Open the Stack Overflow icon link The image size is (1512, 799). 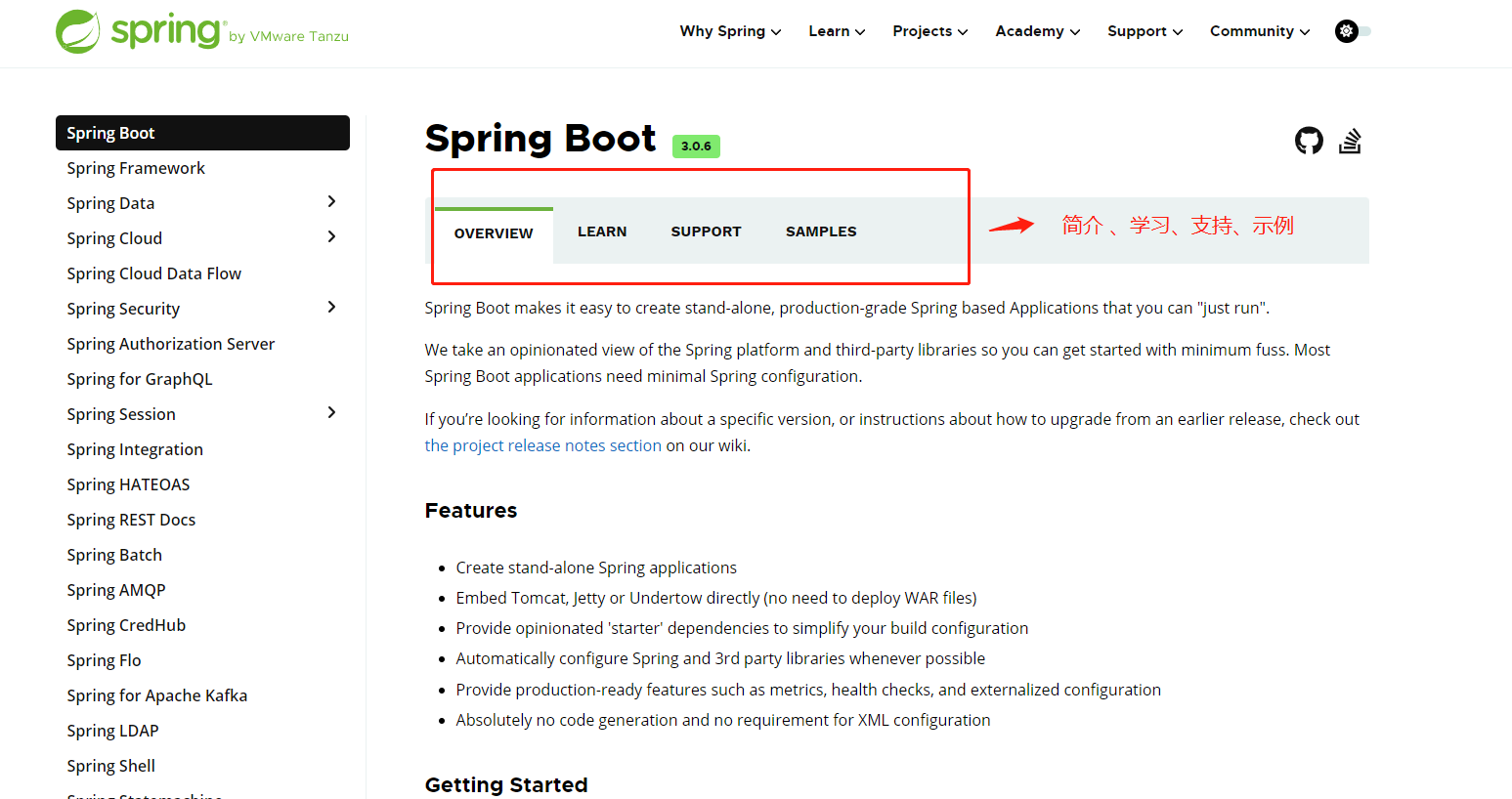(1350, 141)
